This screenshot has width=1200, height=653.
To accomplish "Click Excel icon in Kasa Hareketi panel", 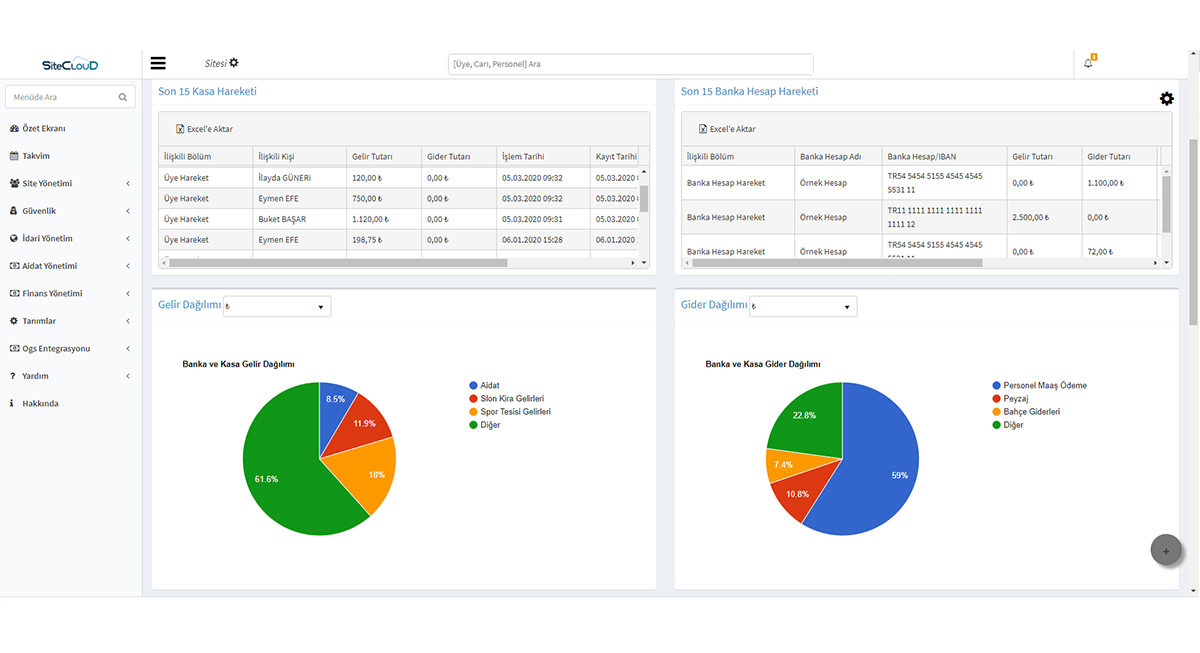I will pos(180,129).
